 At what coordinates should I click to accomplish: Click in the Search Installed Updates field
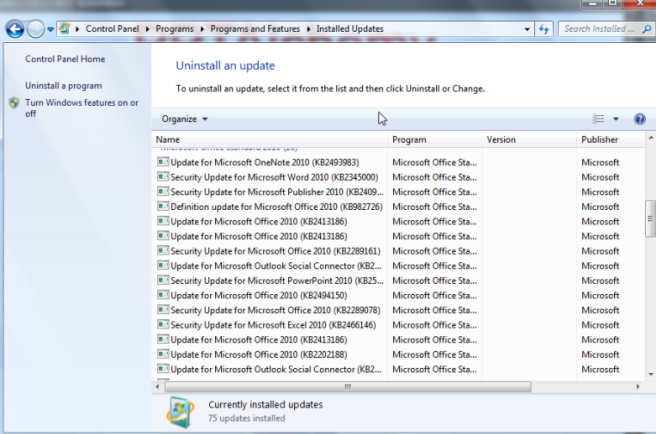click(x=600, y=29)
